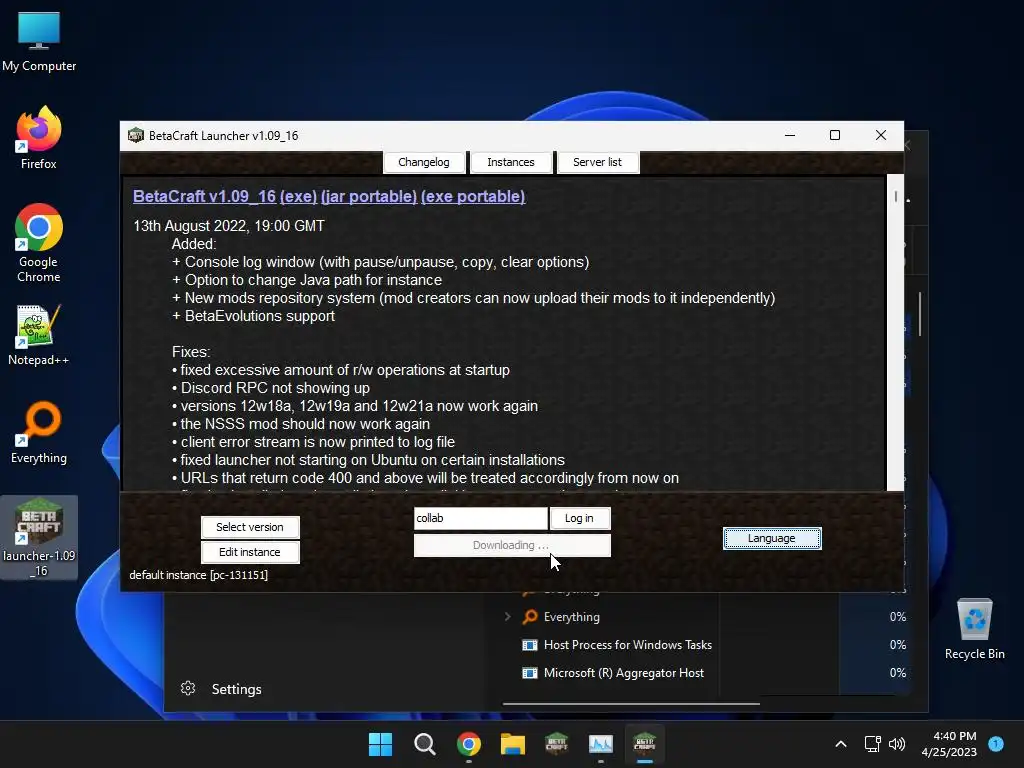Show hidden system tray icons

(841, 744)
